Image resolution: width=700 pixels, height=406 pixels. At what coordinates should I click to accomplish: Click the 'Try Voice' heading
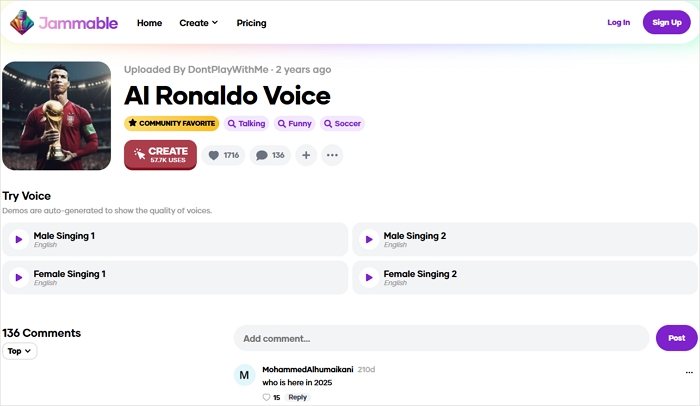click(x=26, y=196)
